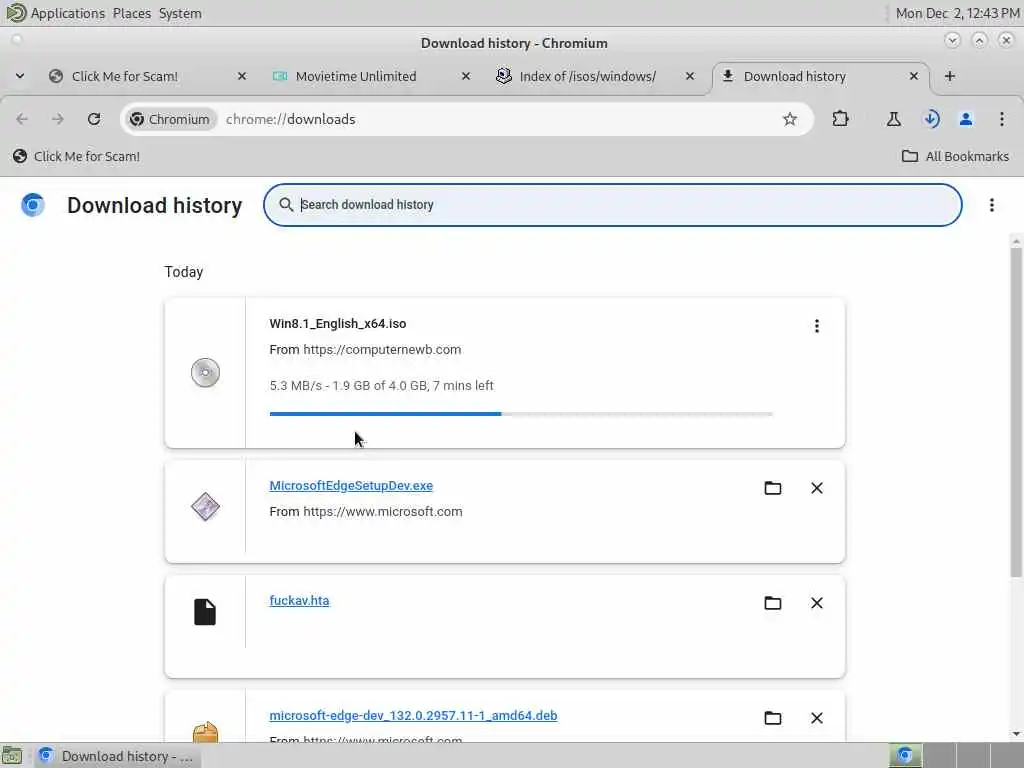Open the tab search dropdown arrow
The height and width of the screenshot is (768, 1024).
click(20, 76)
